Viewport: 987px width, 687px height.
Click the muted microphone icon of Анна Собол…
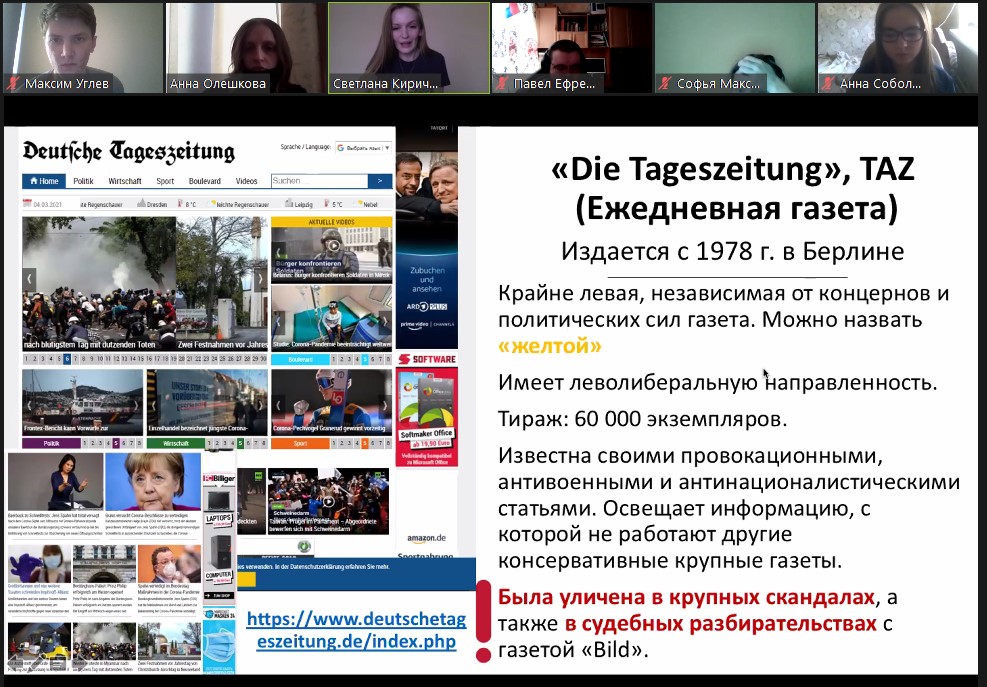tap(829, 84)
